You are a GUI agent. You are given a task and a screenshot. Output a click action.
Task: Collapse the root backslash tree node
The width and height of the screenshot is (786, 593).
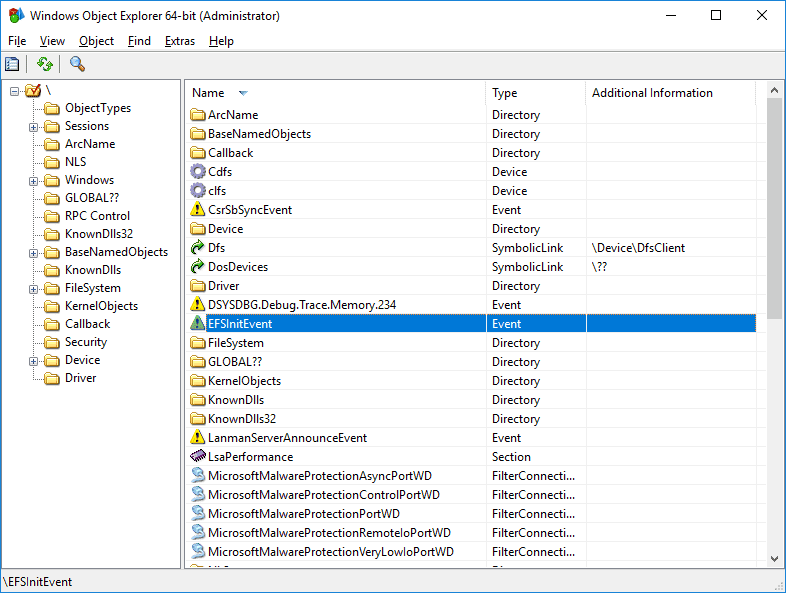pyautogui.click(x=15, y=91)
